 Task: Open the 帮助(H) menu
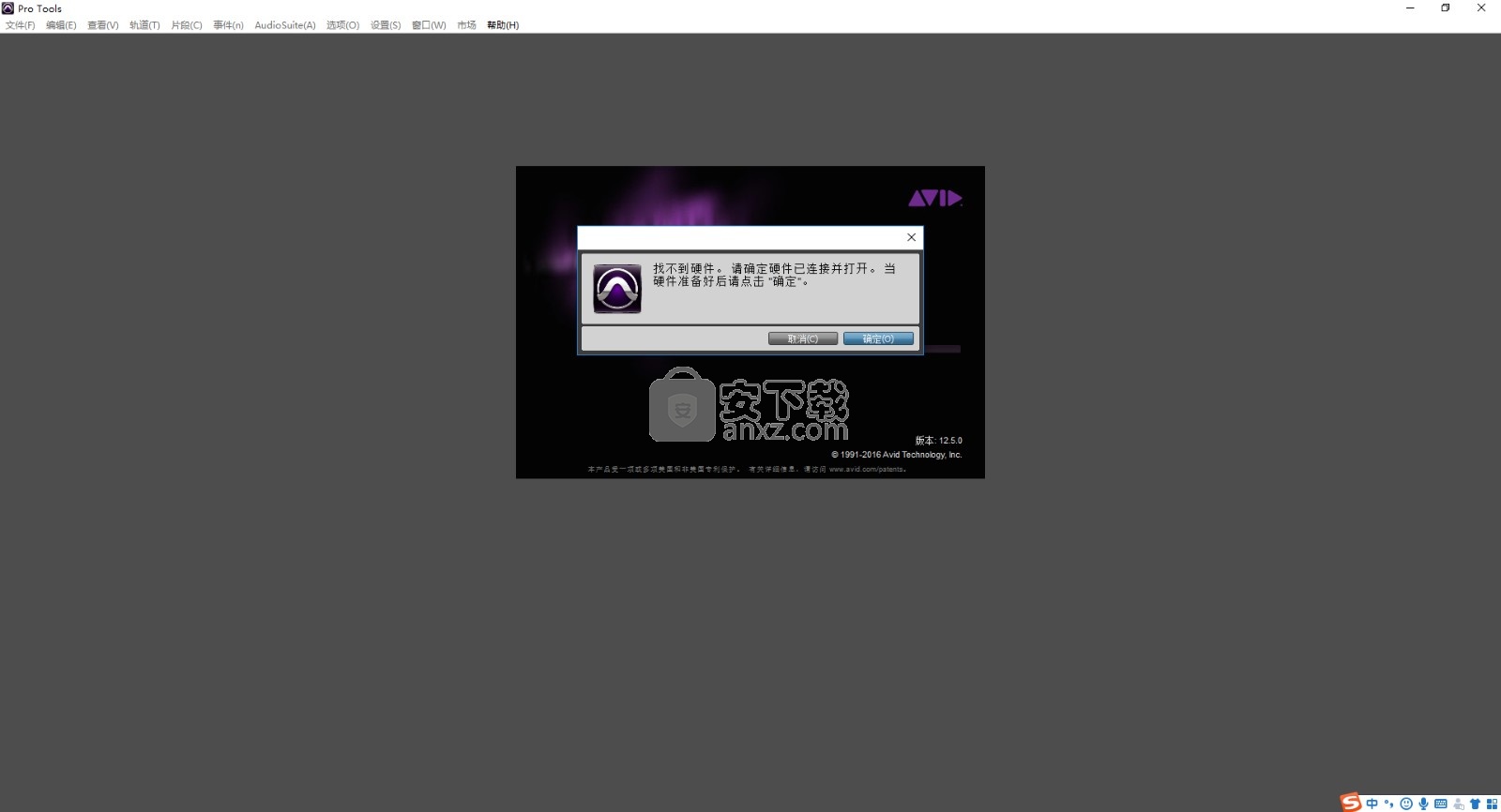[503, 25]
